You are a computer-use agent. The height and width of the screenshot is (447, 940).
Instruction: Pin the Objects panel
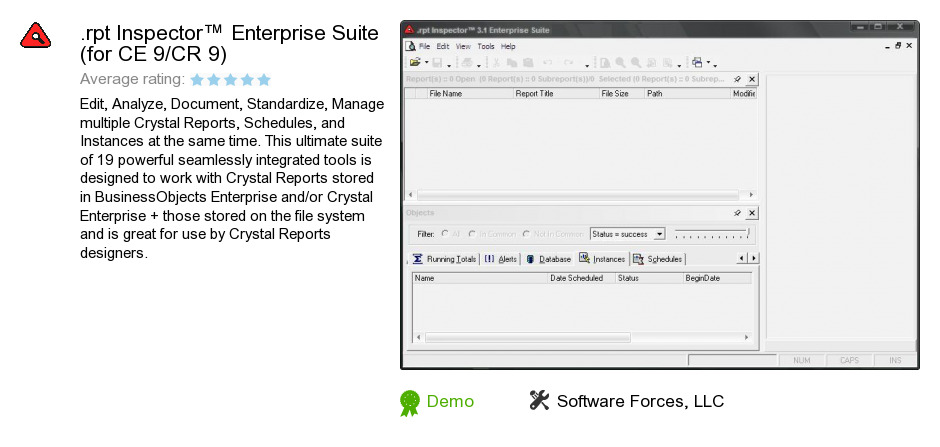tap(738, 213)
